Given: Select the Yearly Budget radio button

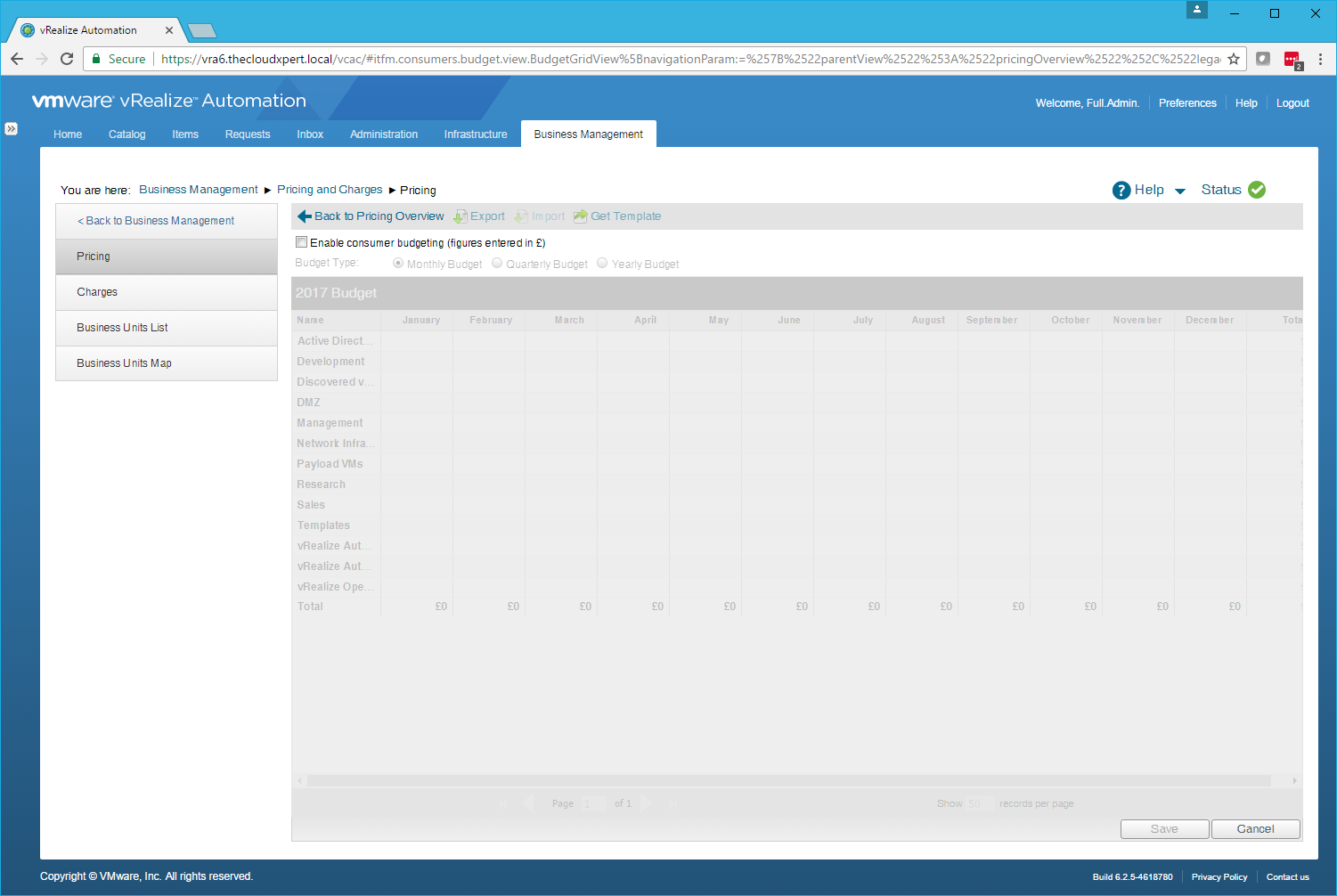Looking at the screenshot, I should tap(602, 264).
